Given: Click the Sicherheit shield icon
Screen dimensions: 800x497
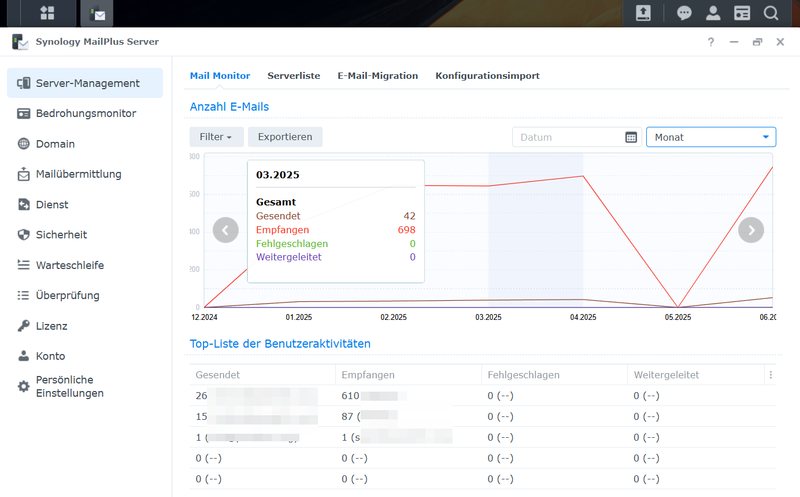Looking at the screenshot, I should click(23, 235).
